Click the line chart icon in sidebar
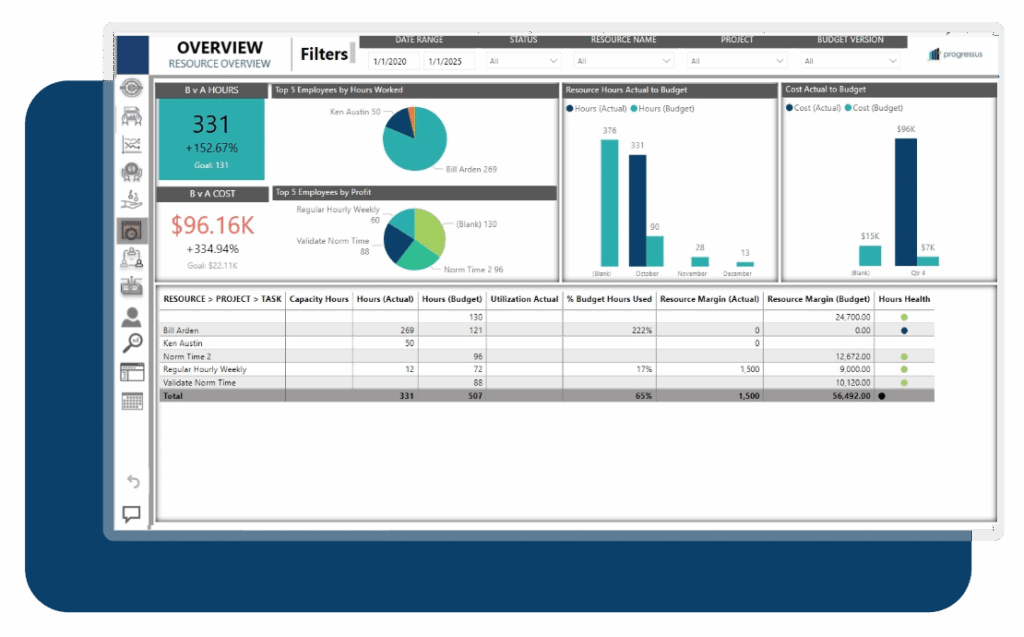1024x637 pixels. click(131, 145)
